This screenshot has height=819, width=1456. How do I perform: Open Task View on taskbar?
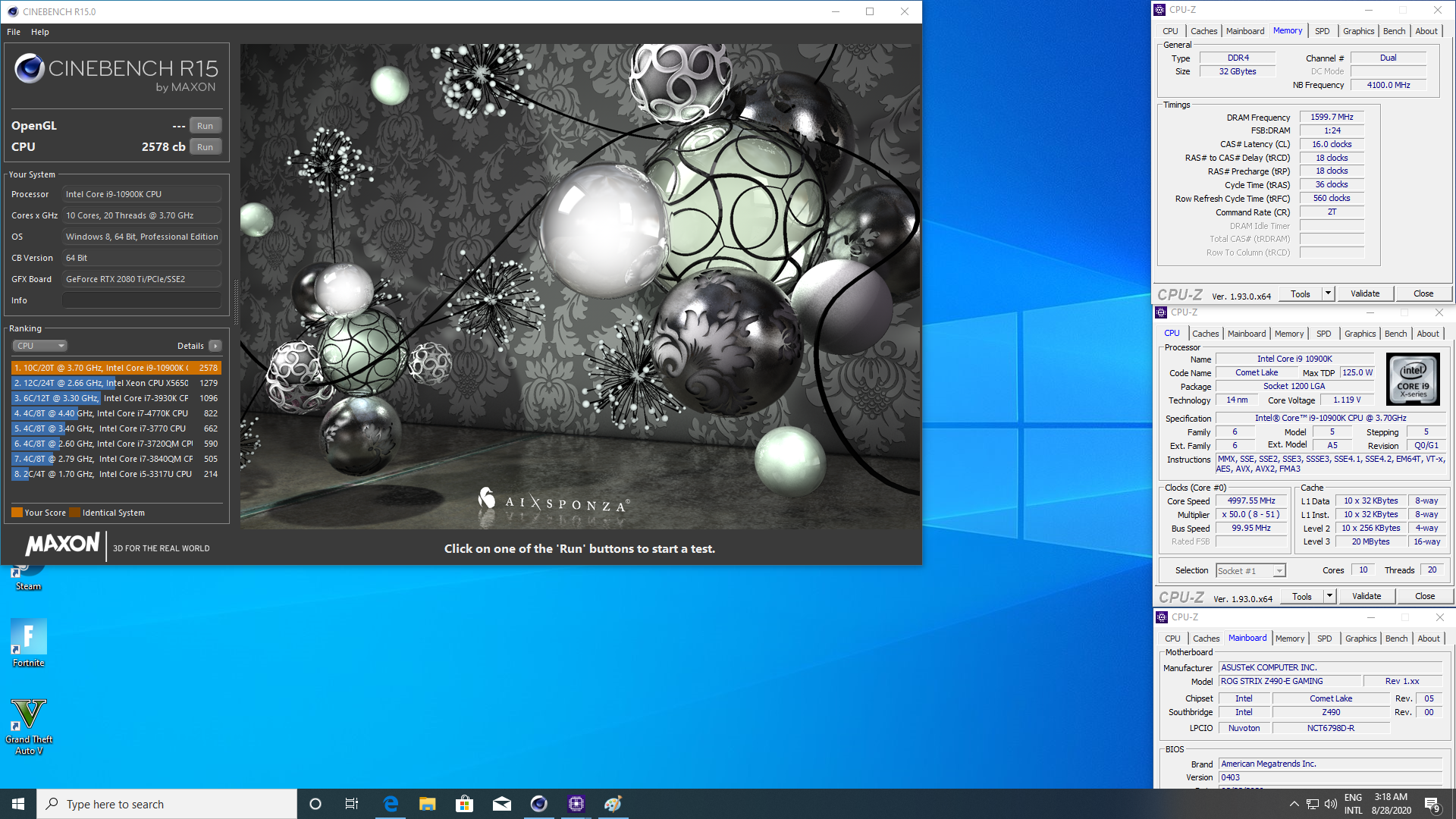coord(352,804)
